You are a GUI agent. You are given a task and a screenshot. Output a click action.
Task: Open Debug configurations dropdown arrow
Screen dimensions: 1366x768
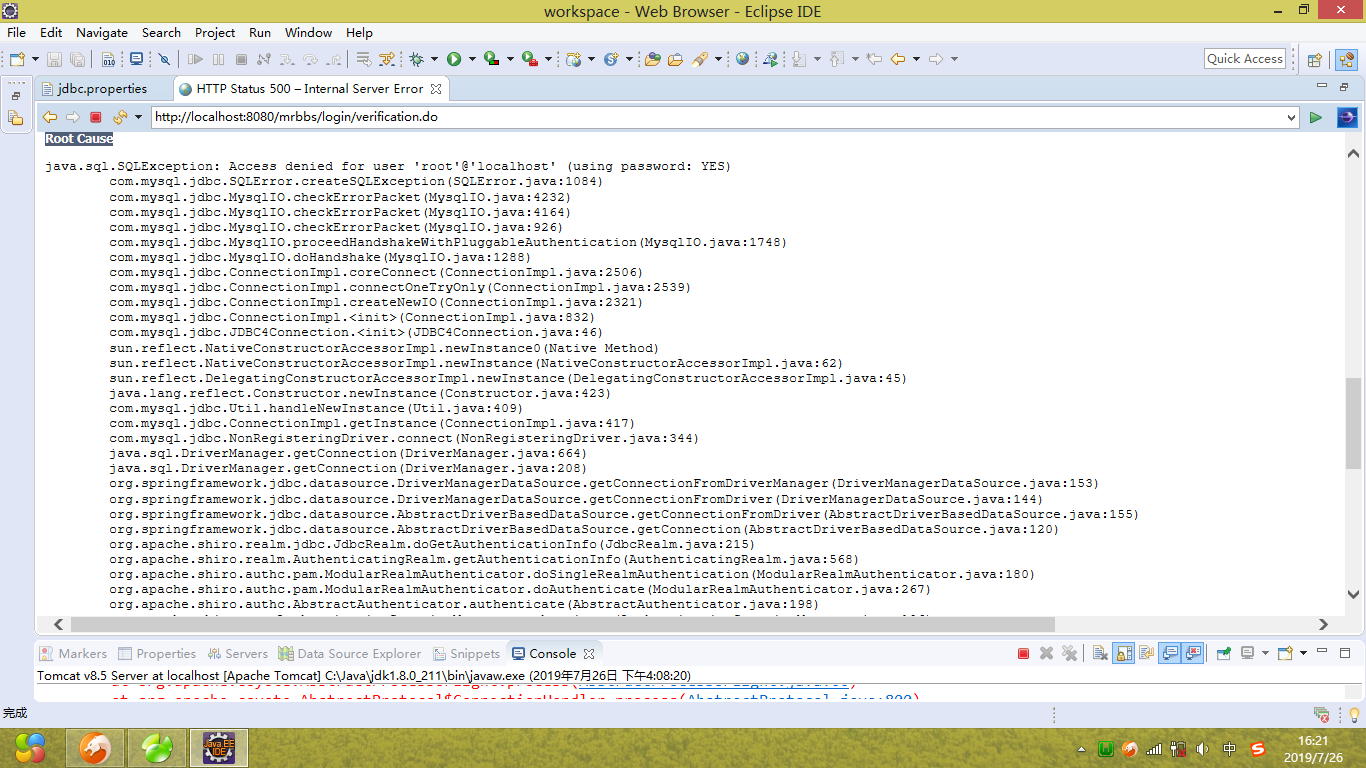click(x=434, y=59)
